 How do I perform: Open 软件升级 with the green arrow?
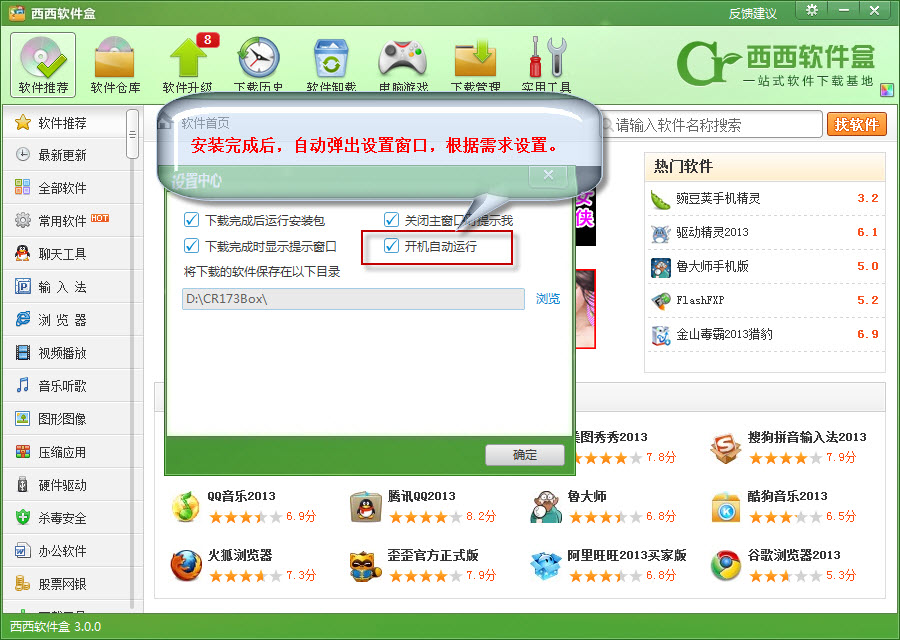click(188, 64)
